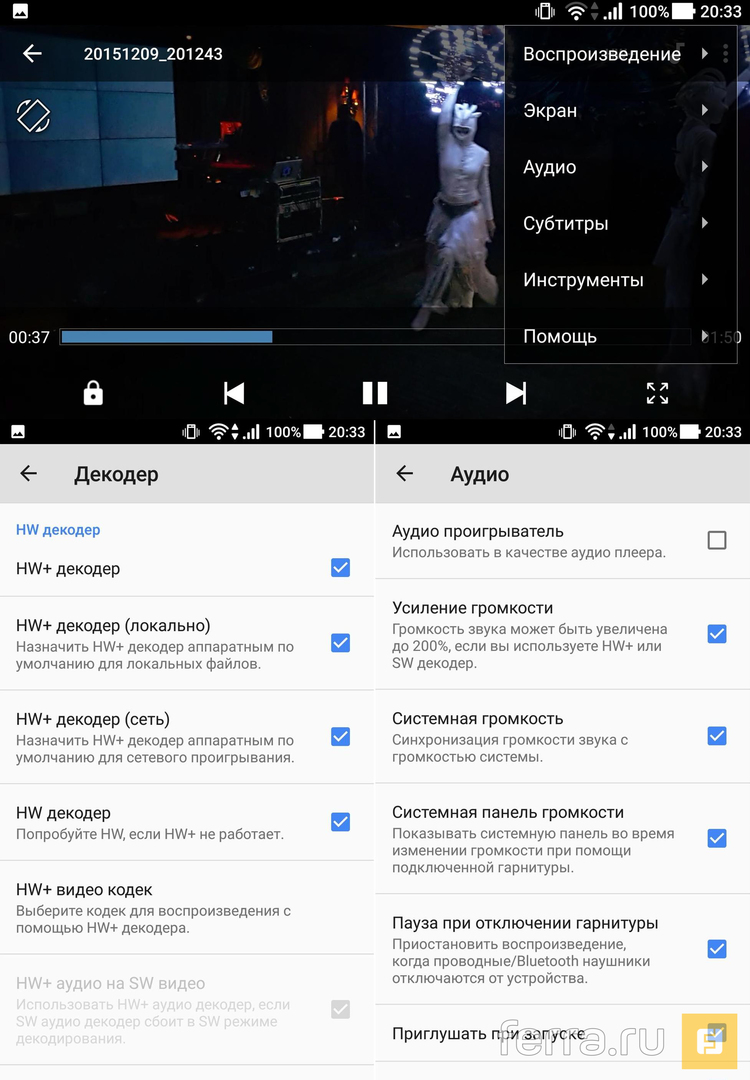The height and width of the screenshot is (1080, 750).
Task: Expand Субтитры submenu arrow
Action: tap(705, 222)
